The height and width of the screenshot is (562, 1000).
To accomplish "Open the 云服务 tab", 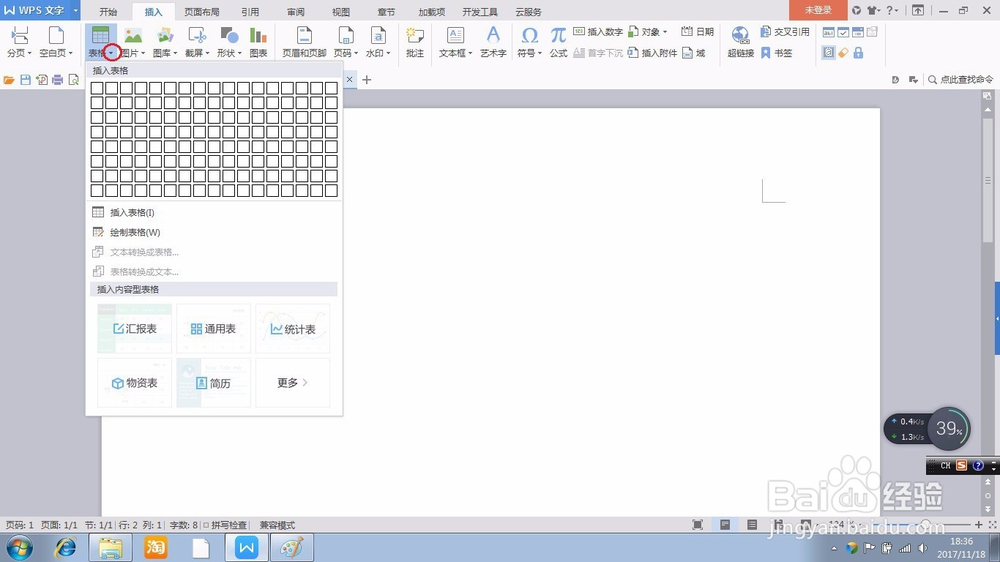I will click(528, 11).
